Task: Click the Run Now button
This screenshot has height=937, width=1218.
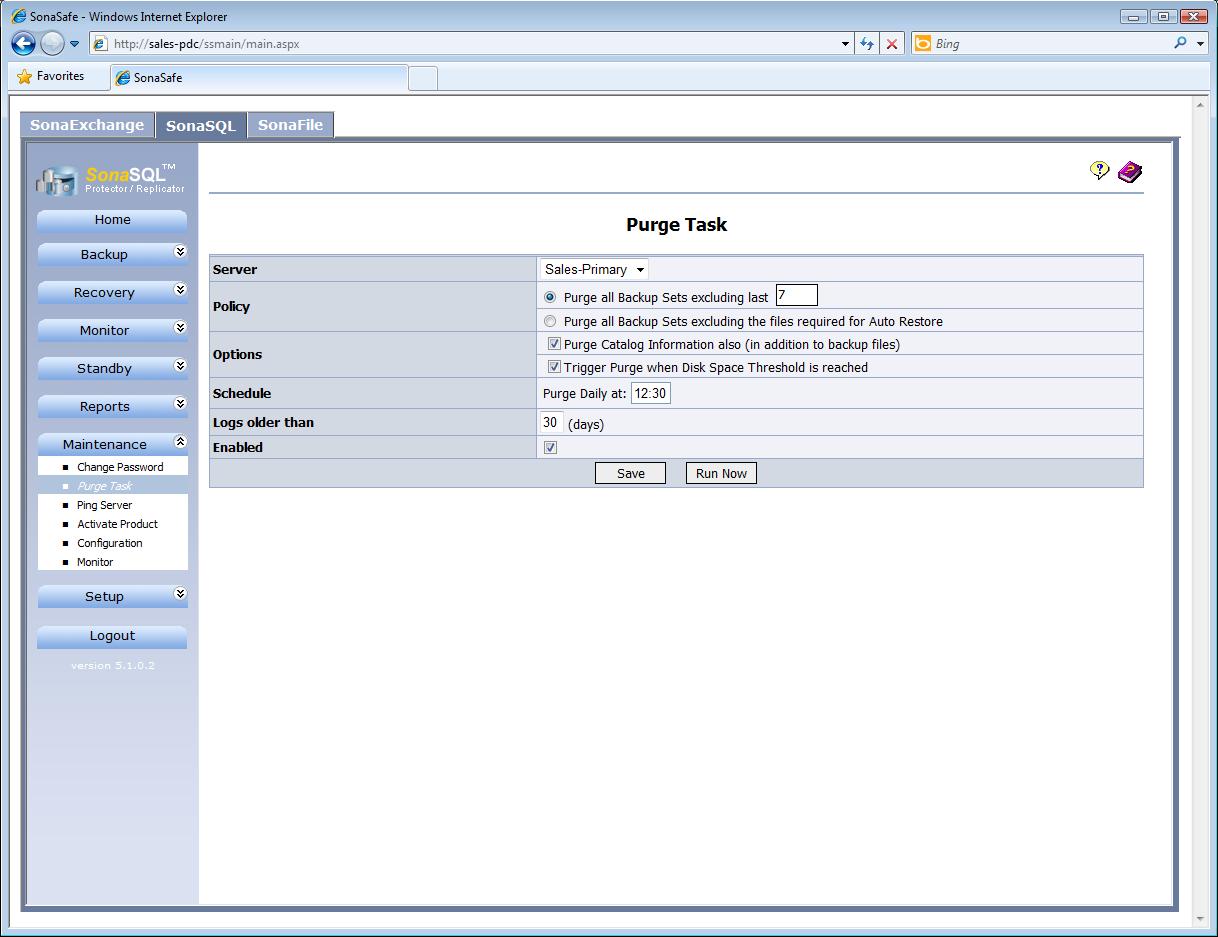Action: [721, 473]
